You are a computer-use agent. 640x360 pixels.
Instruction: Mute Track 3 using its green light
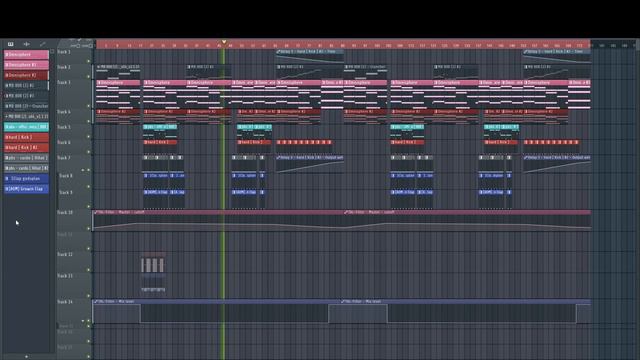tap(89, 106)
